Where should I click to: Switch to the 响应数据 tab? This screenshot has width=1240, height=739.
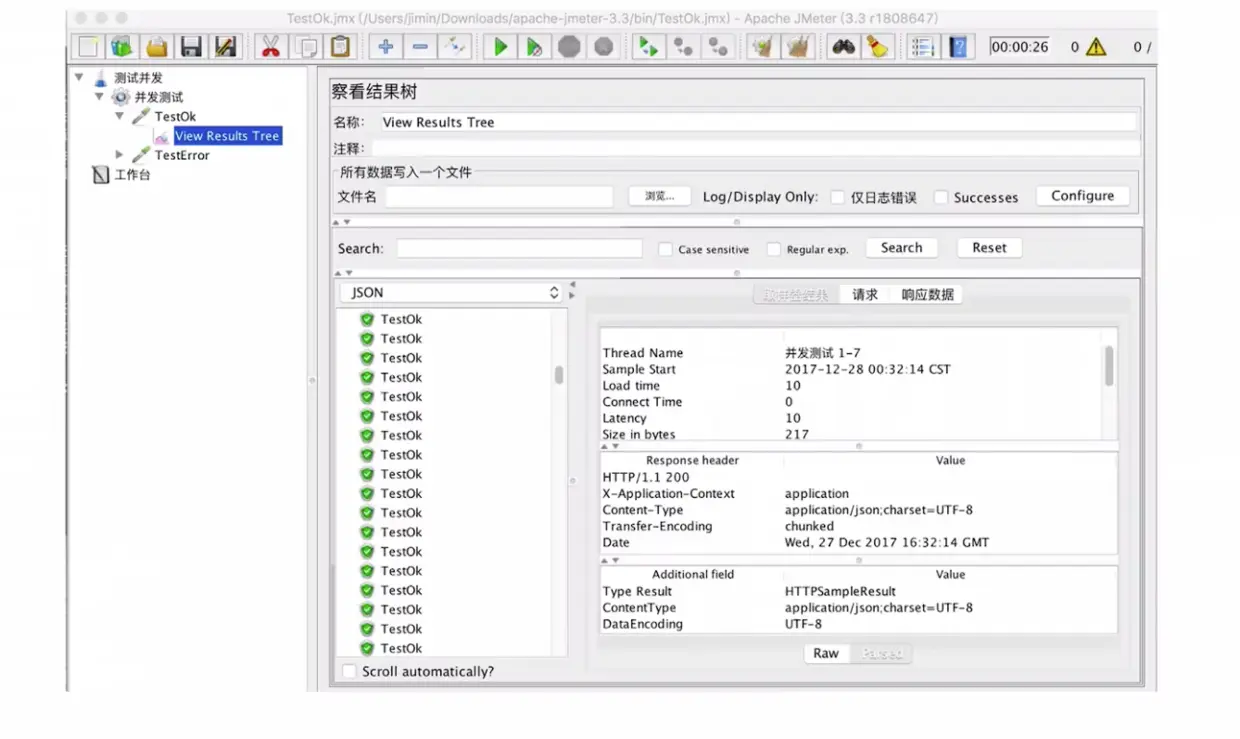tap(927, 295)
